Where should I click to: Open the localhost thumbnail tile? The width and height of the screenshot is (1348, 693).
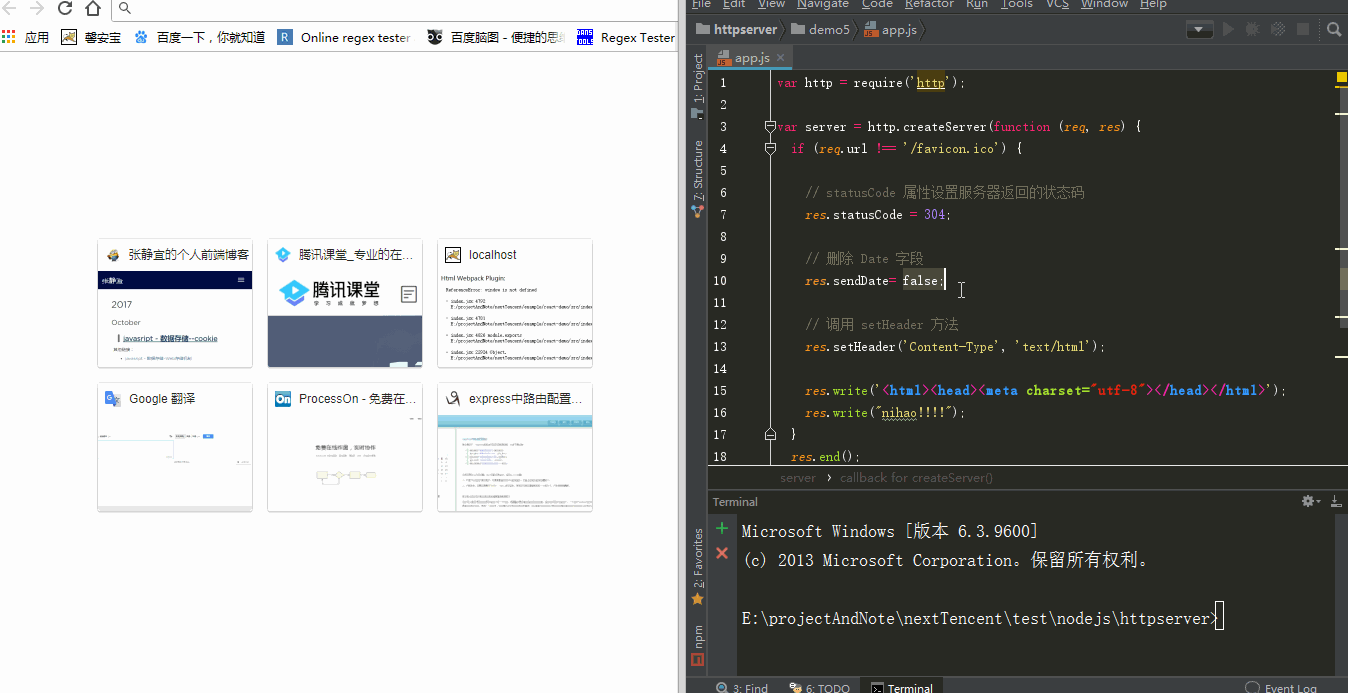tap(515, 303)
